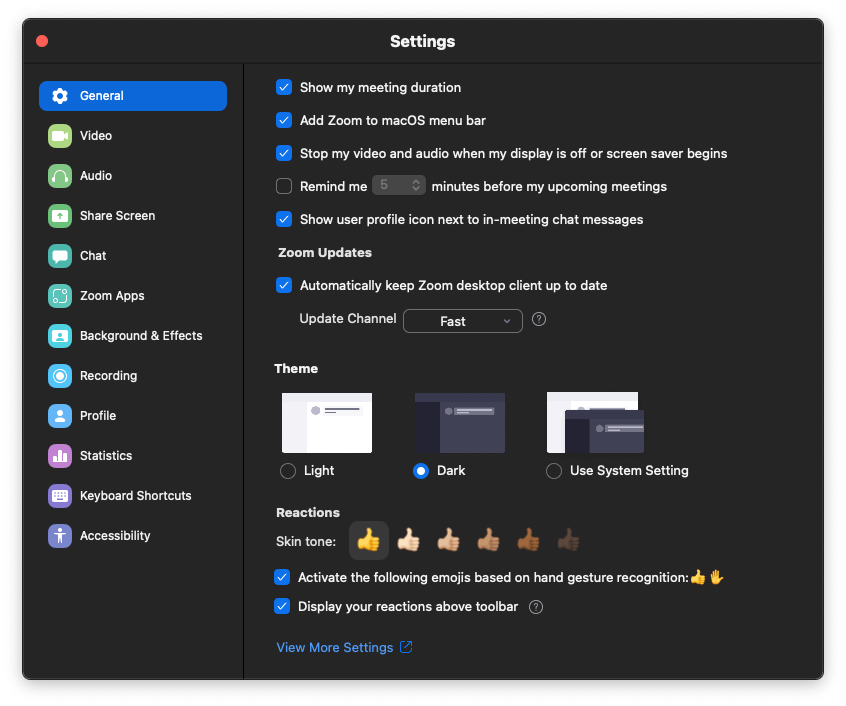Viewport: 846px width, 706px height.
Task: Open the Audio settings tab
Action: 133,176
